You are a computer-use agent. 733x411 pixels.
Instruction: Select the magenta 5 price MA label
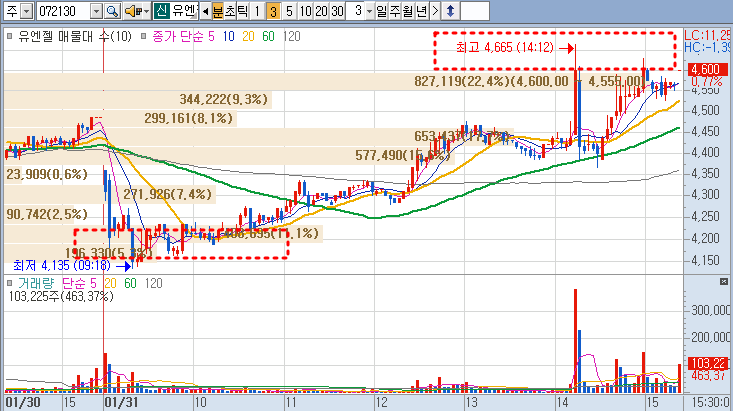(211, 36)
